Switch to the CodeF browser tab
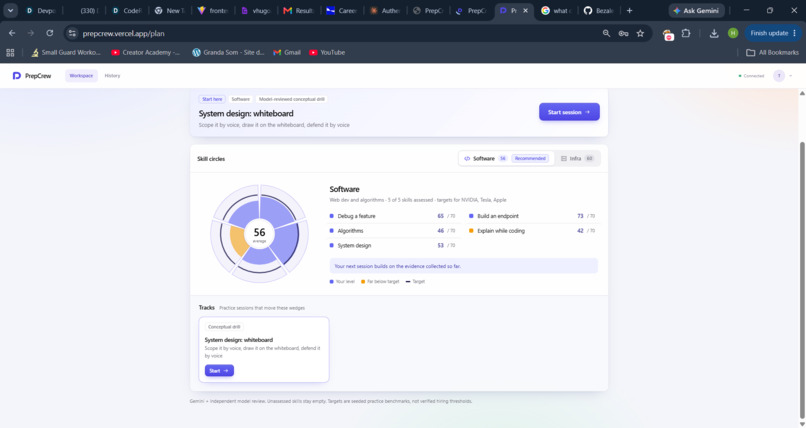This screenshot has width=806, height=428. click(x=127, y=10)
